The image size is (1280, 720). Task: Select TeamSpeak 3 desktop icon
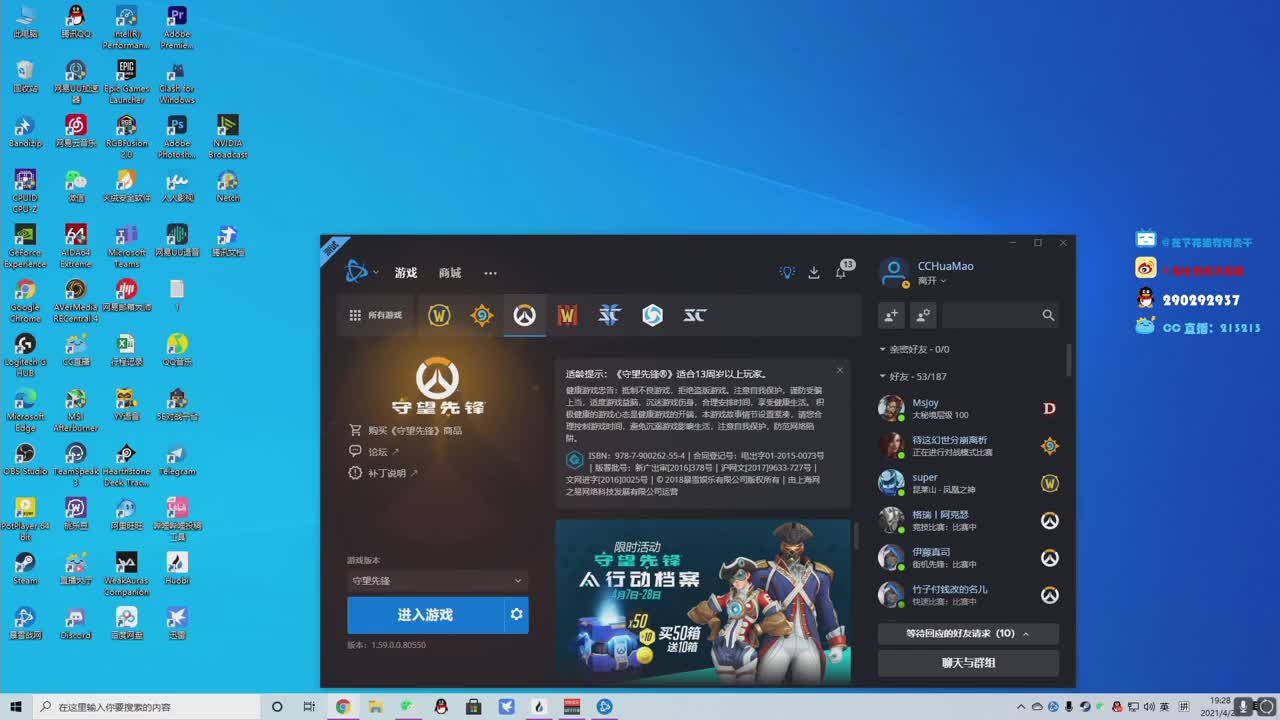[76, 465]
